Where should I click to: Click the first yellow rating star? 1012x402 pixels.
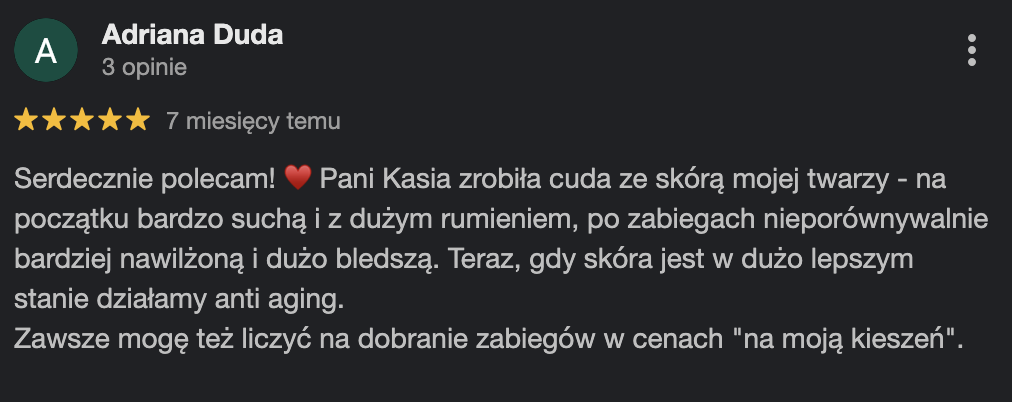pos(26,121)
